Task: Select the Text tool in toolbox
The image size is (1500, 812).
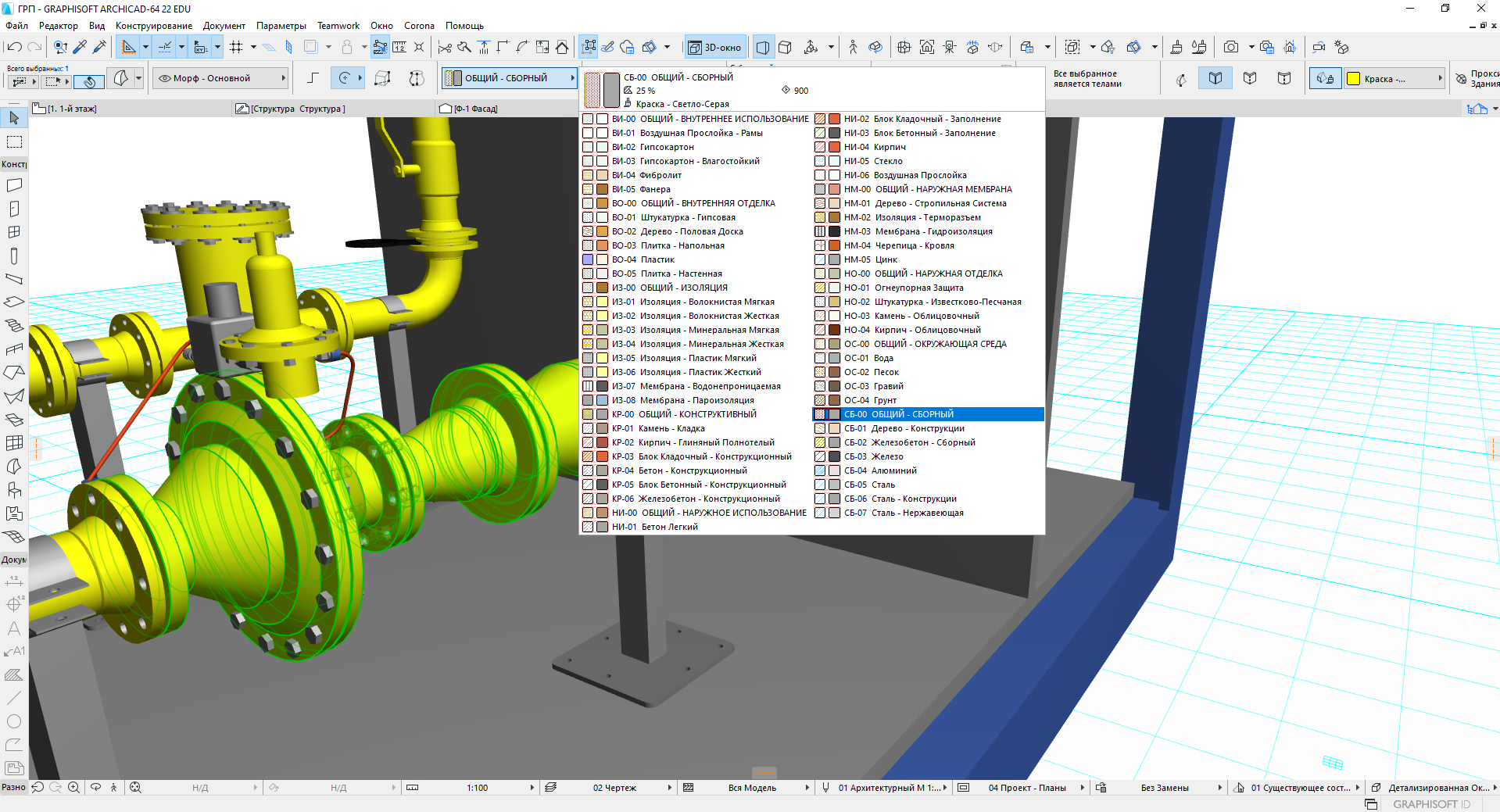Action: [14, 628]
